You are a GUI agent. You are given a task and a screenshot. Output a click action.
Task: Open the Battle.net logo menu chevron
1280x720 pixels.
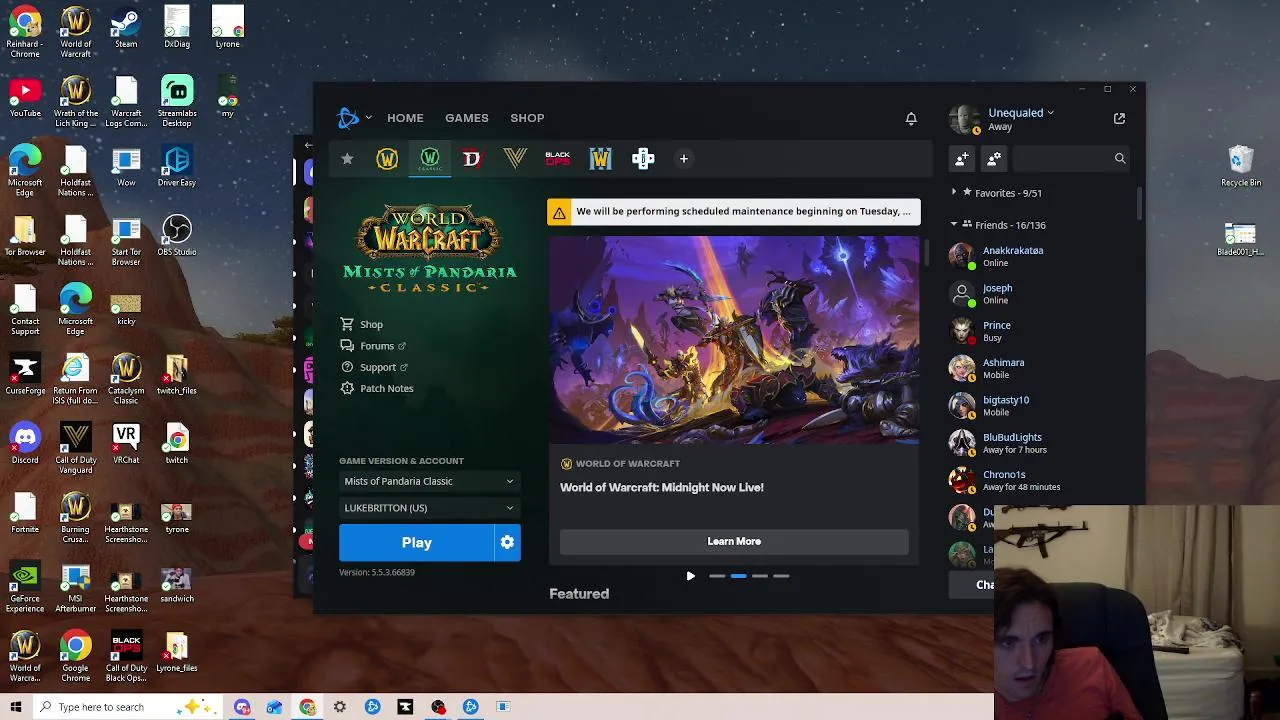click(x=368, y=118)
